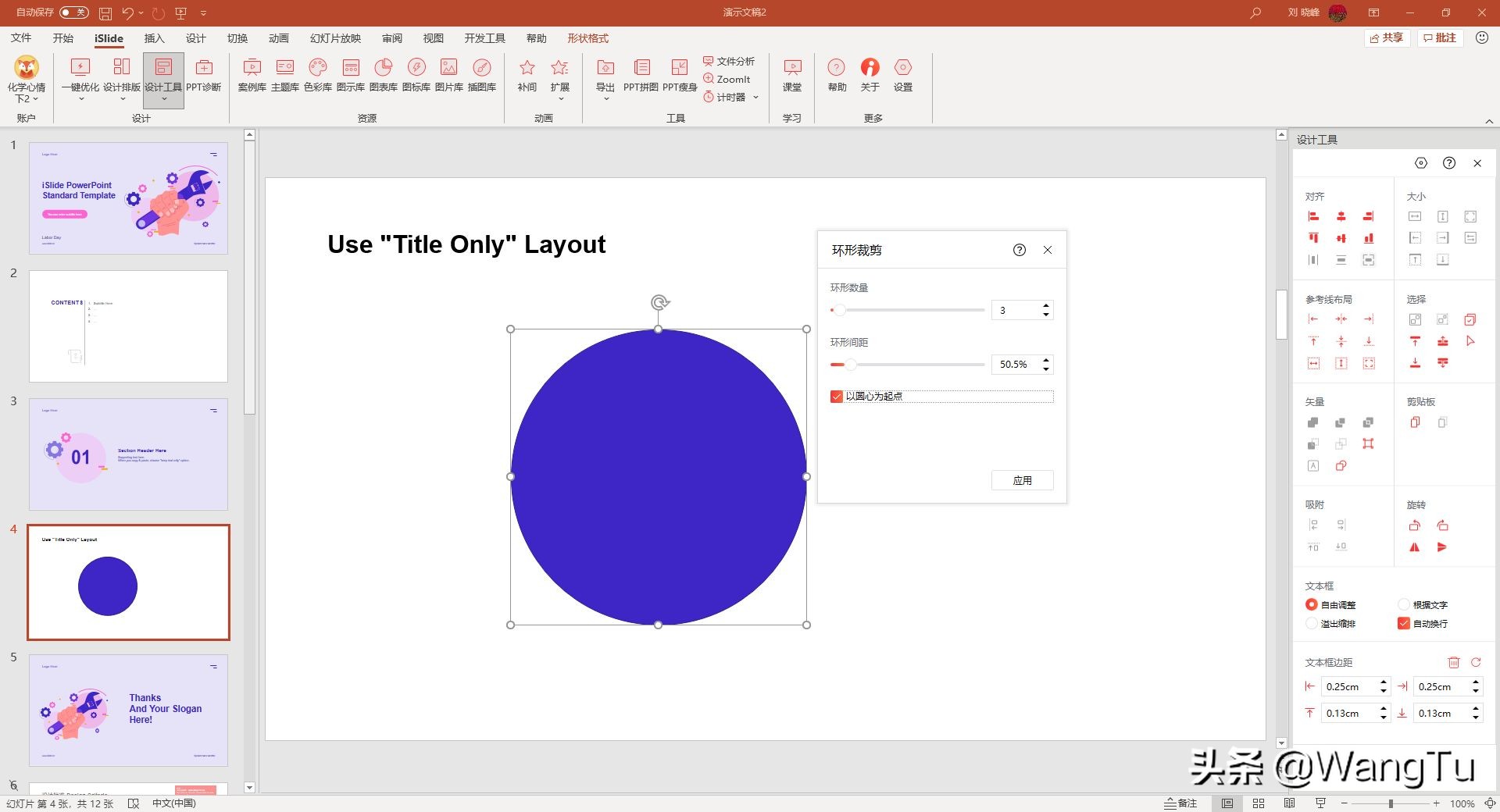Expand 导出 export dropdown
Viewport: 1500px width, 812px height.
point(605,99)
